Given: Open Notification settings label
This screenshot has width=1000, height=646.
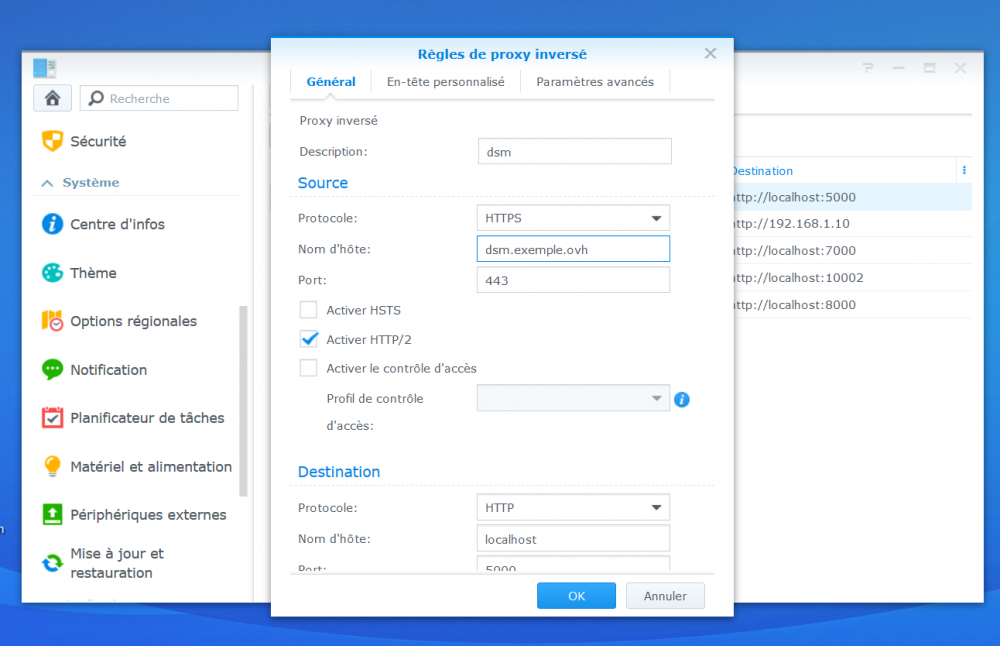Looking at the screenshot, I should pos(108,370).
